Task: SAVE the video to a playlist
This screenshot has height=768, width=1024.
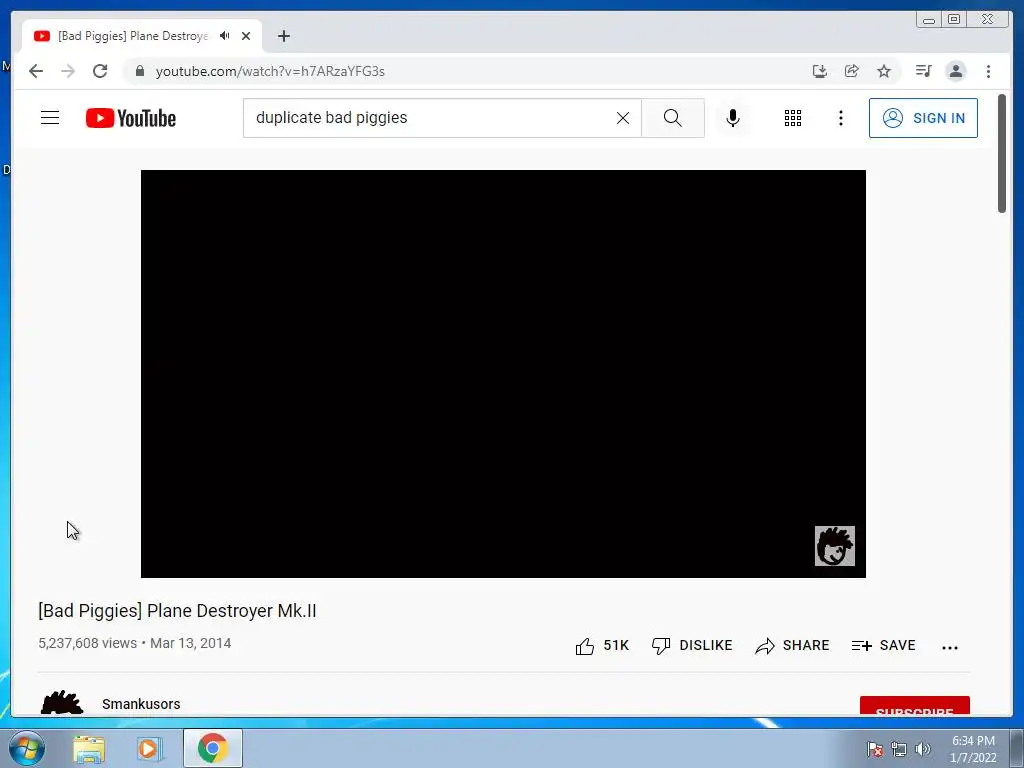Action: point(884,646)
